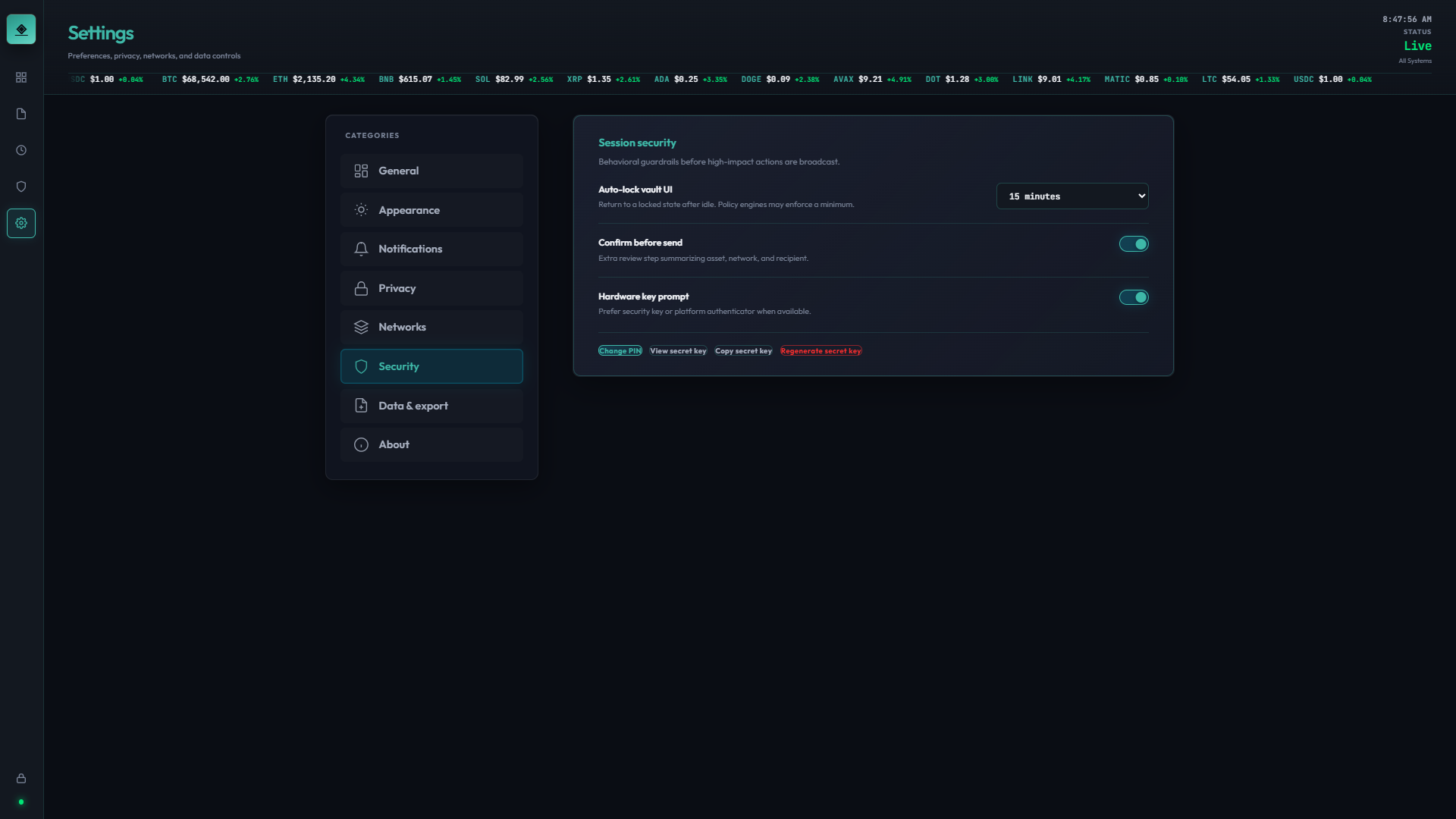The height and width of the screenshot is (819, 1456).
Task: Click the wallet app logo at top left
Action: tap(21, 29)
